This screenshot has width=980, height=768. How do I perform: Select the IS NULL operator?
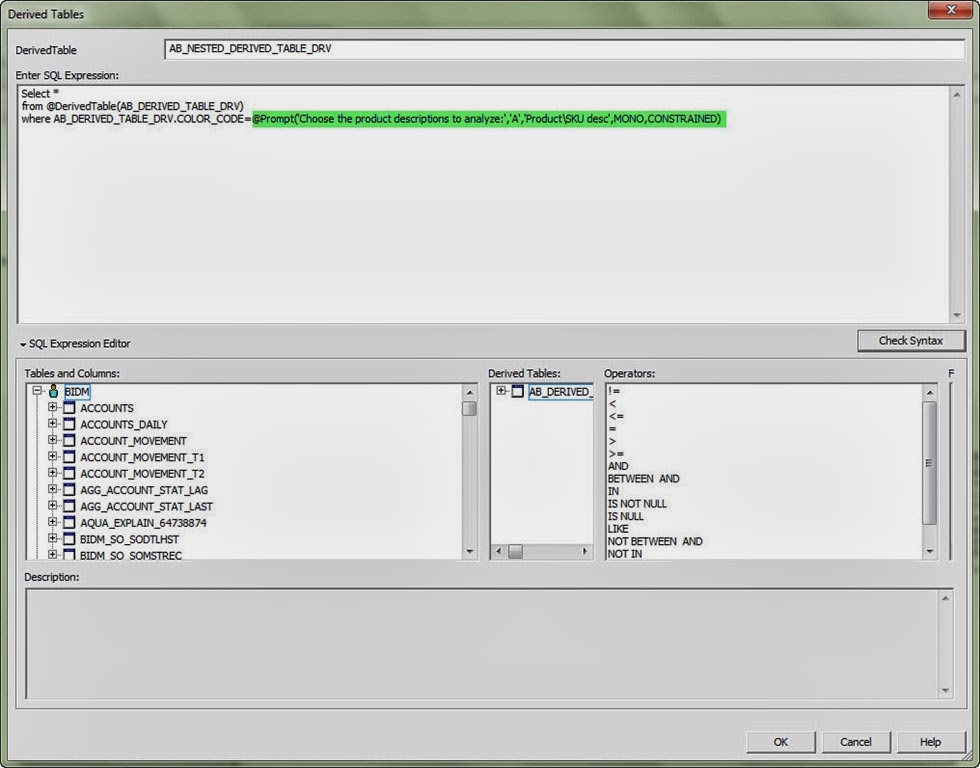(625, 516)
